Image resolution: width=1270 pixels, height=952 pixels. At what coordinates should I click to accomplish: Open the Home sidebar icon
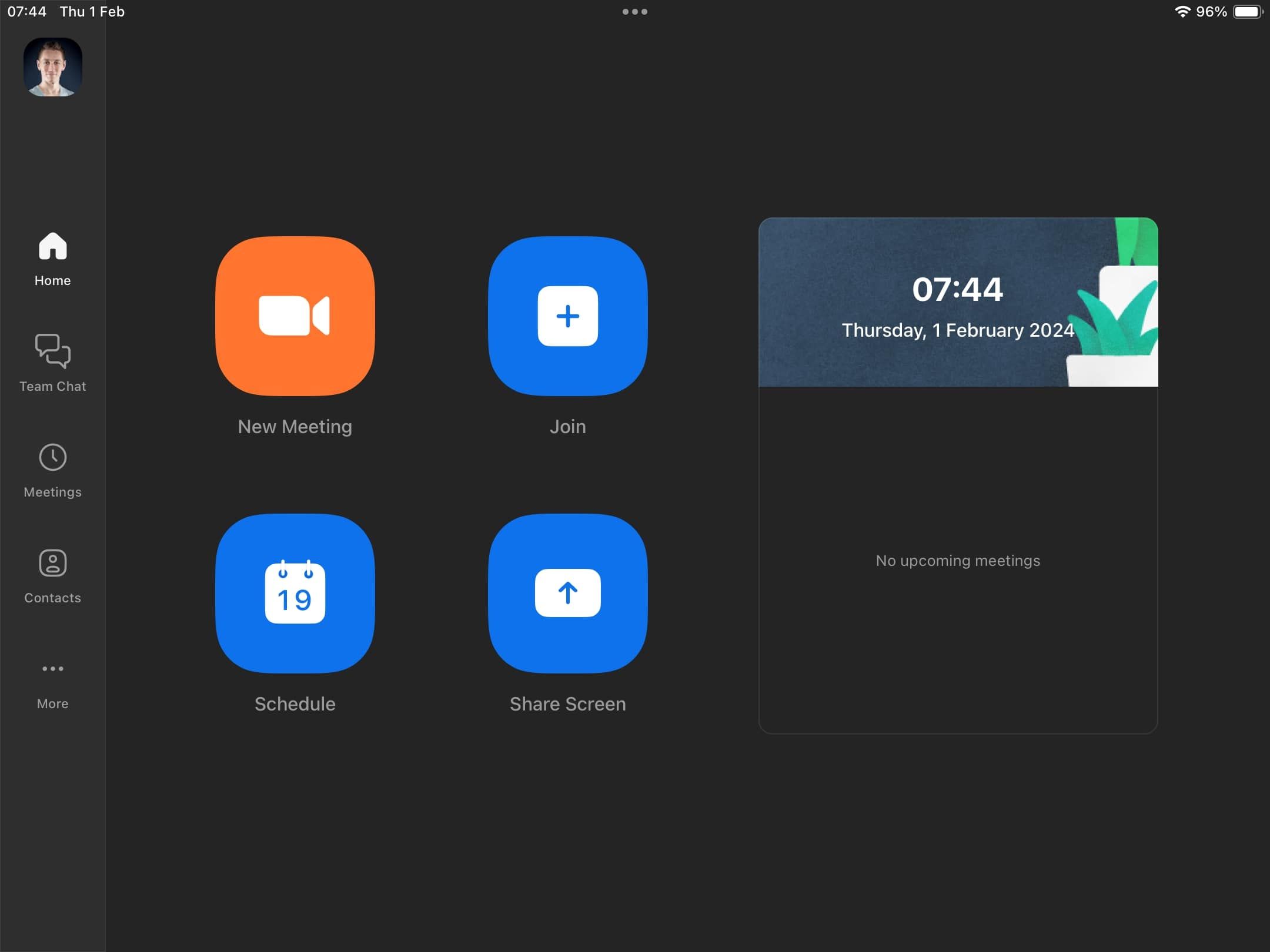[x=52, y=246]
